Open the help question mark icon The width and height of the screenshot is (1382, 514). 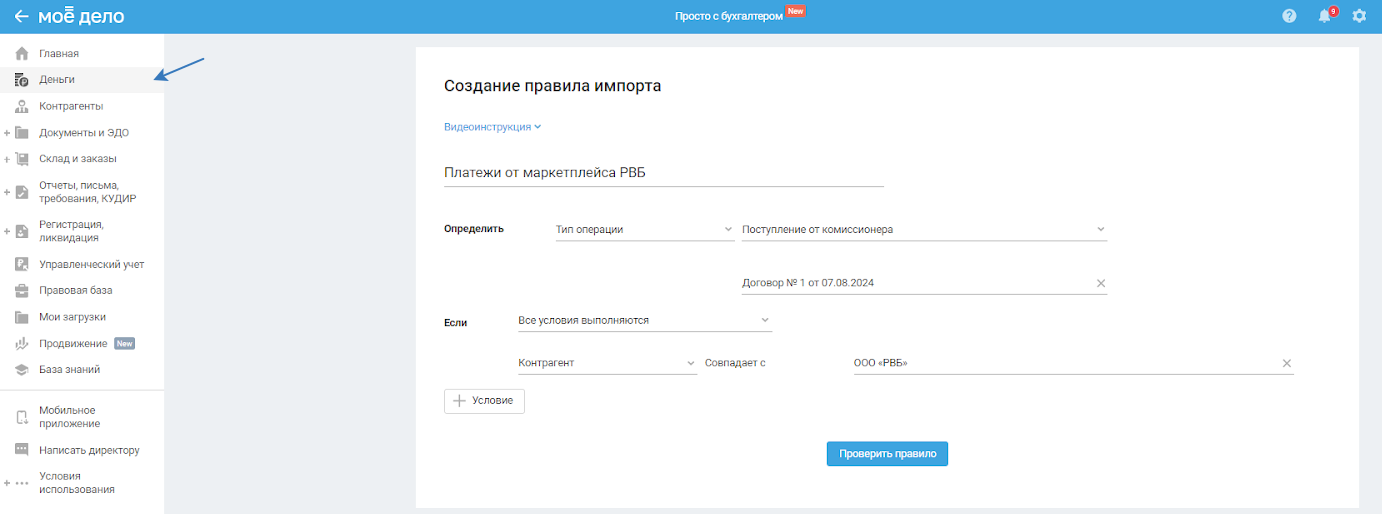coord(1290,16)
